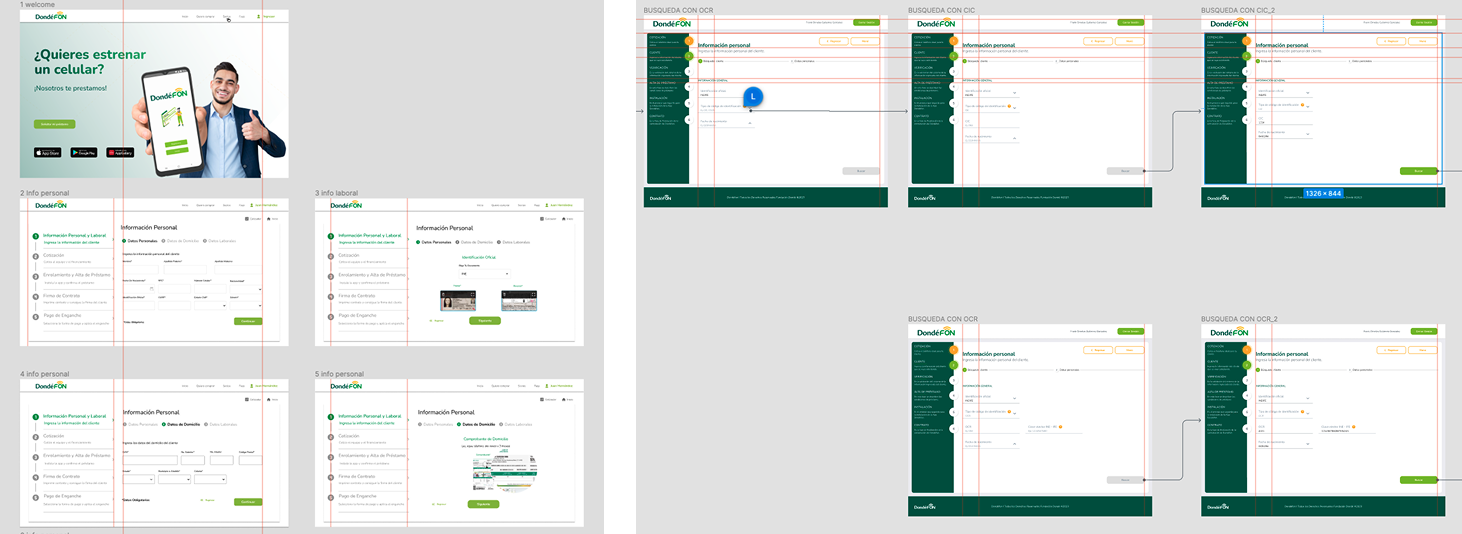
Task: Click green 'Continuar' button in 2 info personal
Action: coord(248,321)
